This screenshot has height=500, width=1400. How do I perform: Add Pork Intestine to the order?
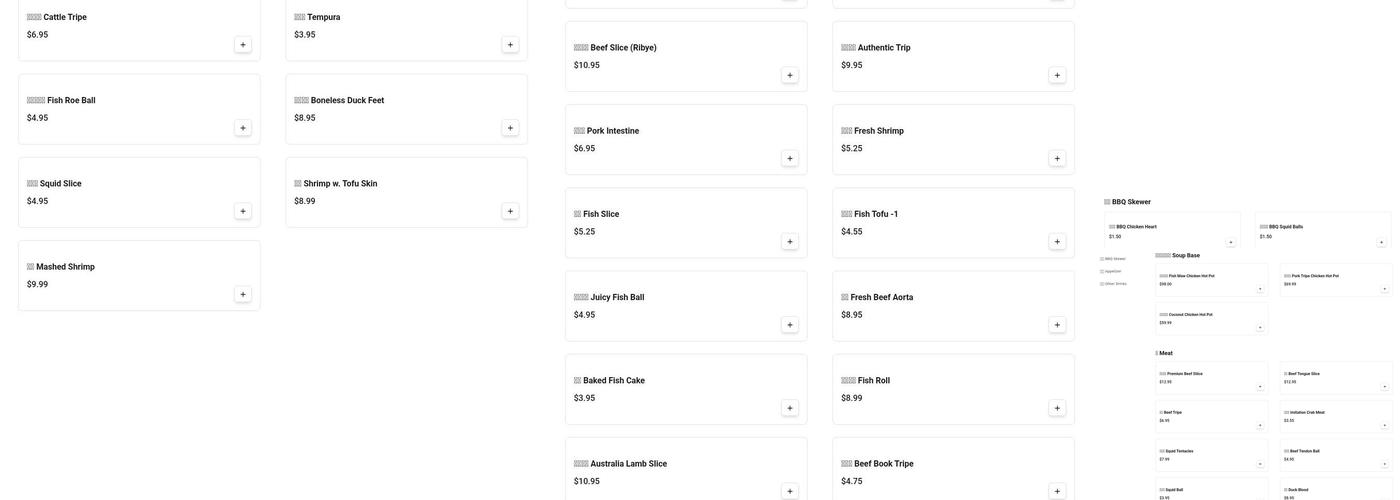pos(790,158)
